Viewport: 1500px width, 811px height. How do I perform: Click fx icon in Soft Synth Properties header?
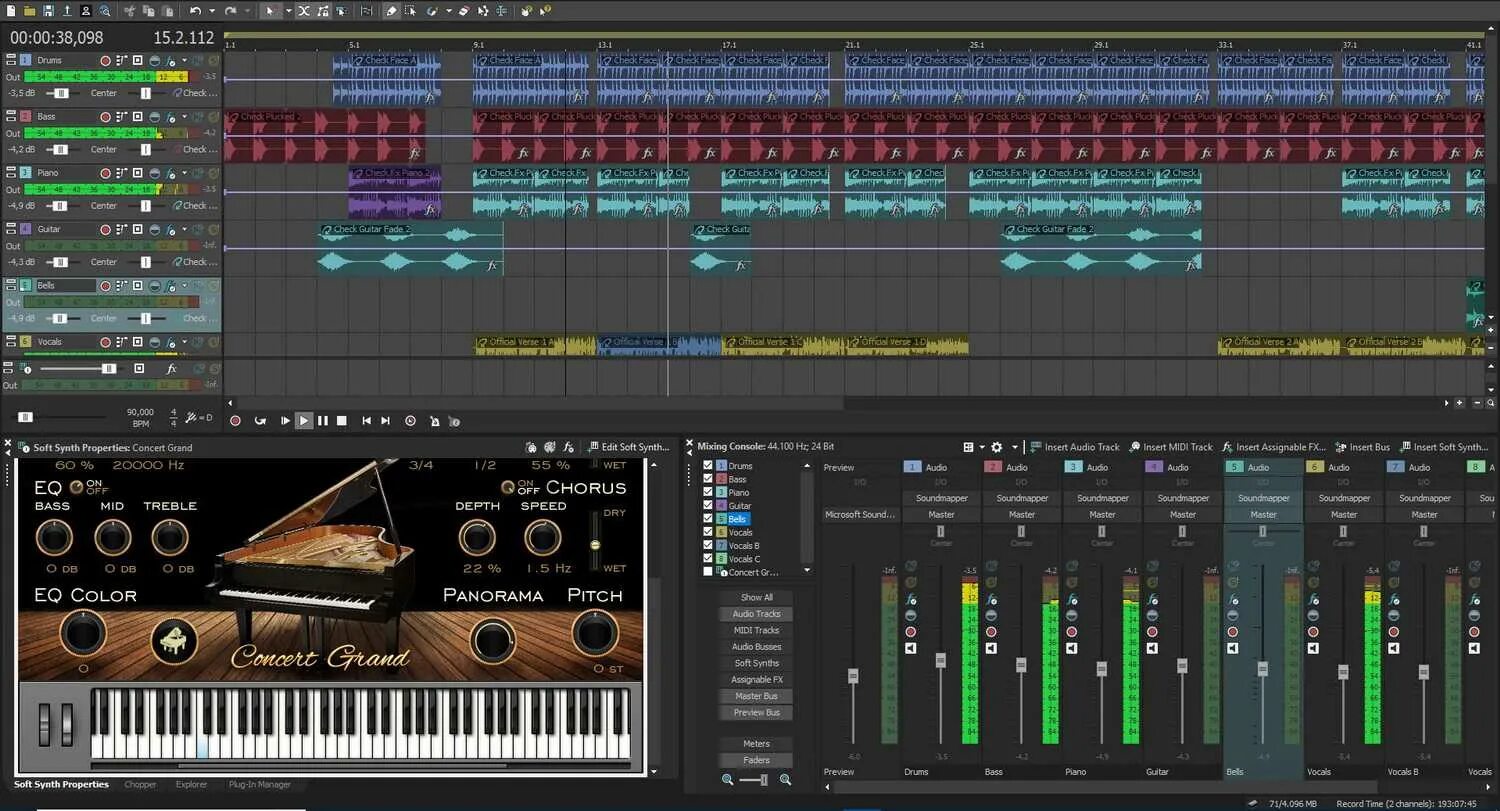pyautogui.click(x=569, y=447)
